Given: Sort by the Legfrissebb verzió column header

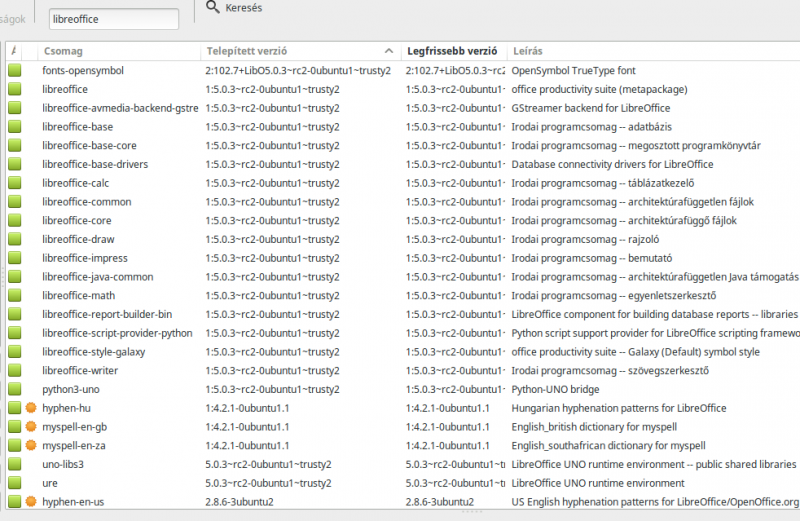Looking at the screenshot, I should coord(453,51).
